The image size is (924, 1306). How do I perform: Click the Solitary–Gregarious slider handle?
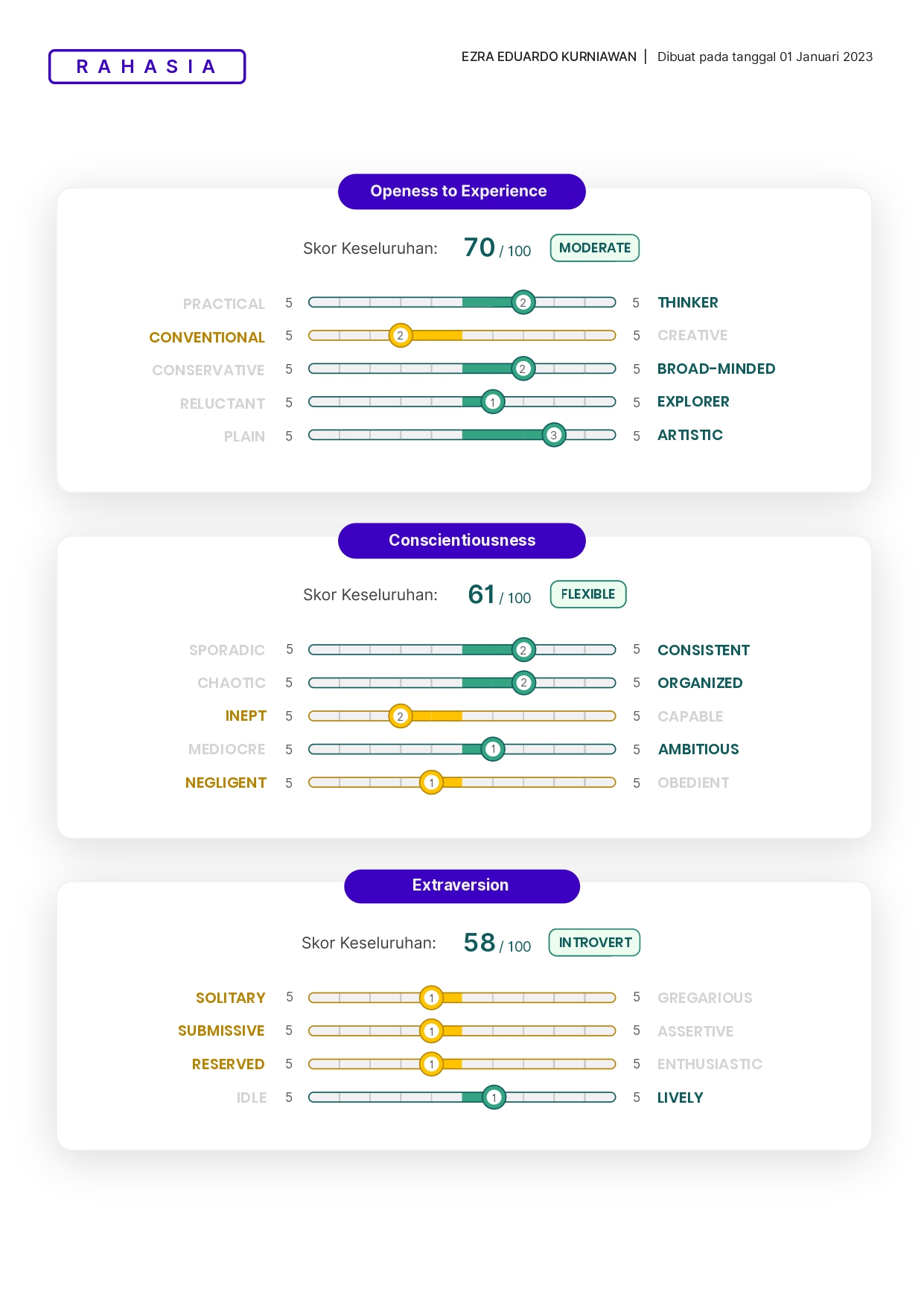(x=431, y=998)
